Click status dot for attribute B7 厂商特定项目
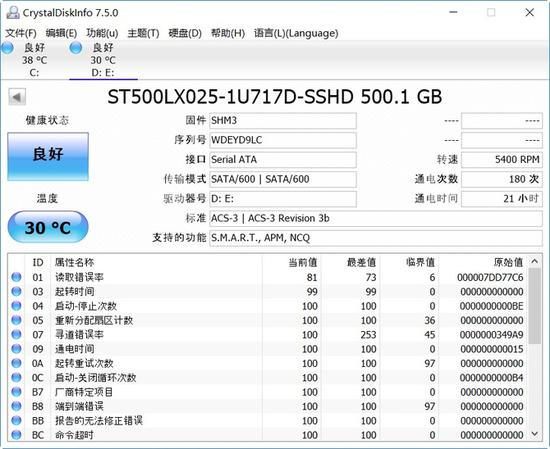This screenshot has height=449, width=550. pyautogui.click(x=16, y=392)
